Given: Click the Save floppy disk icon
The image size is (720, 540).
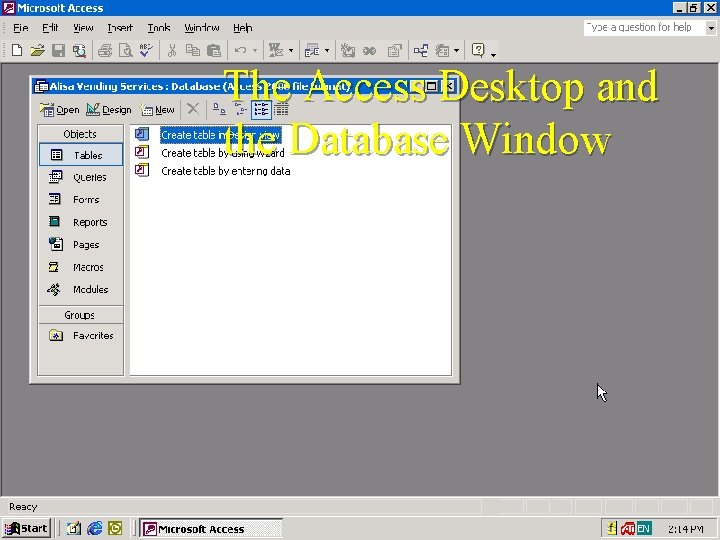Looking at the screenshot, I should (58, 50).
